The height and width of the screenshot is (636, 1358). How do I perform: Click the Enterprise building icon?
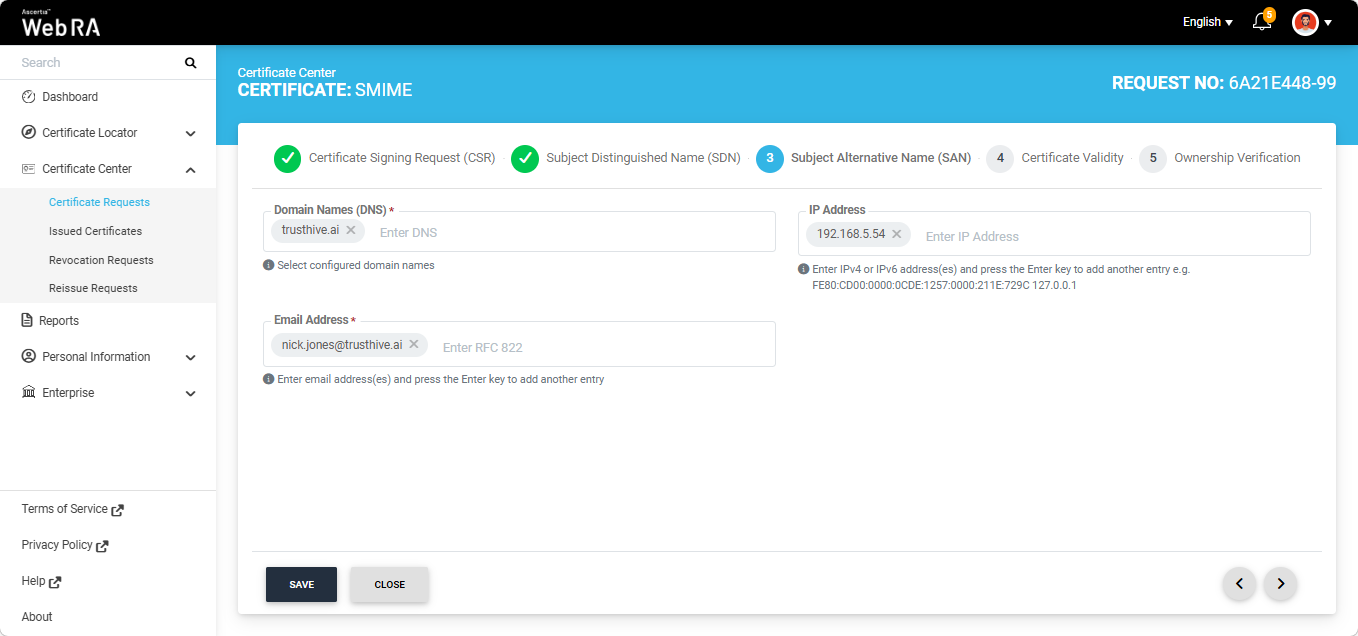point(29,393)
